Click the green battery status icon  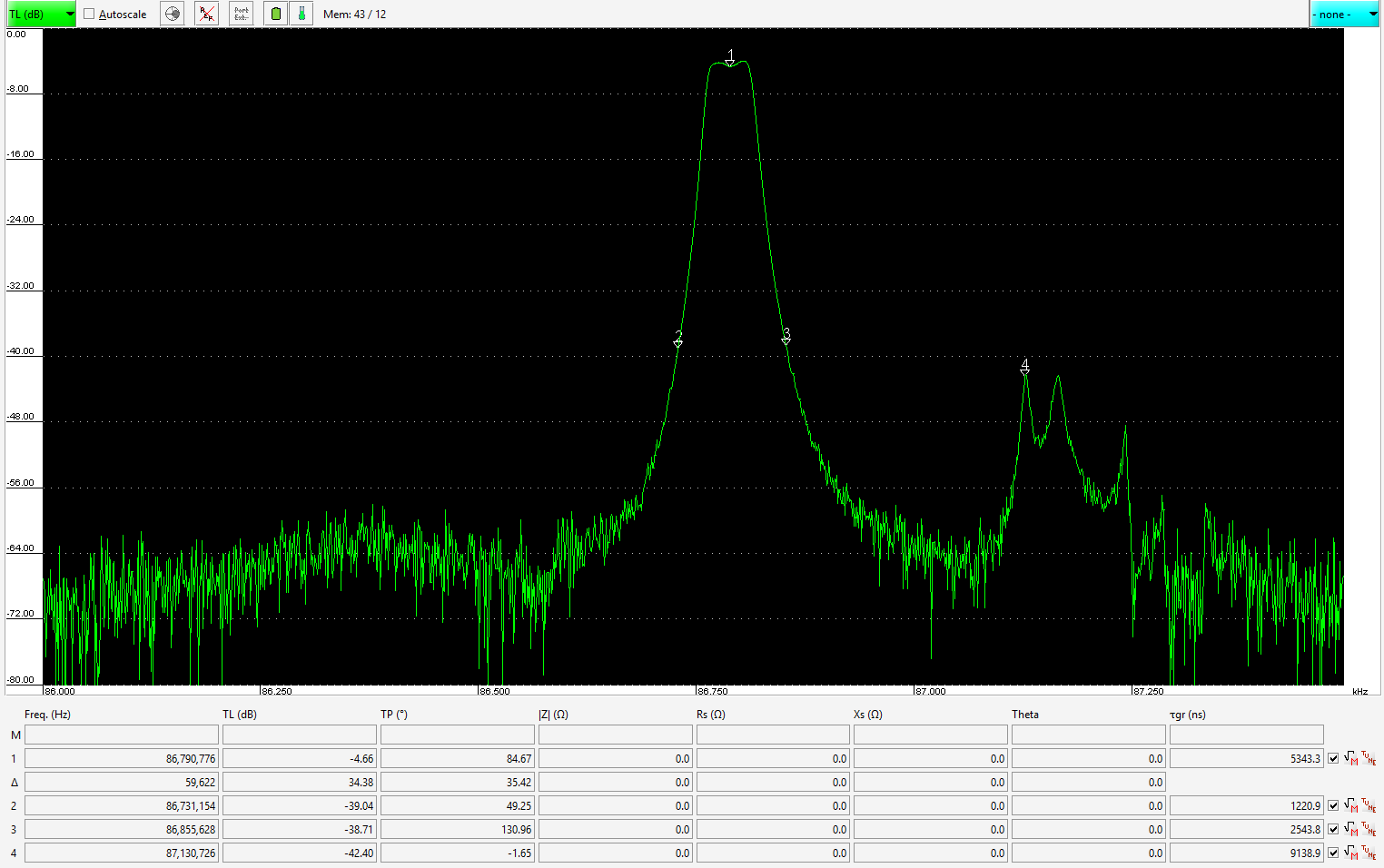tap(276, 14)
